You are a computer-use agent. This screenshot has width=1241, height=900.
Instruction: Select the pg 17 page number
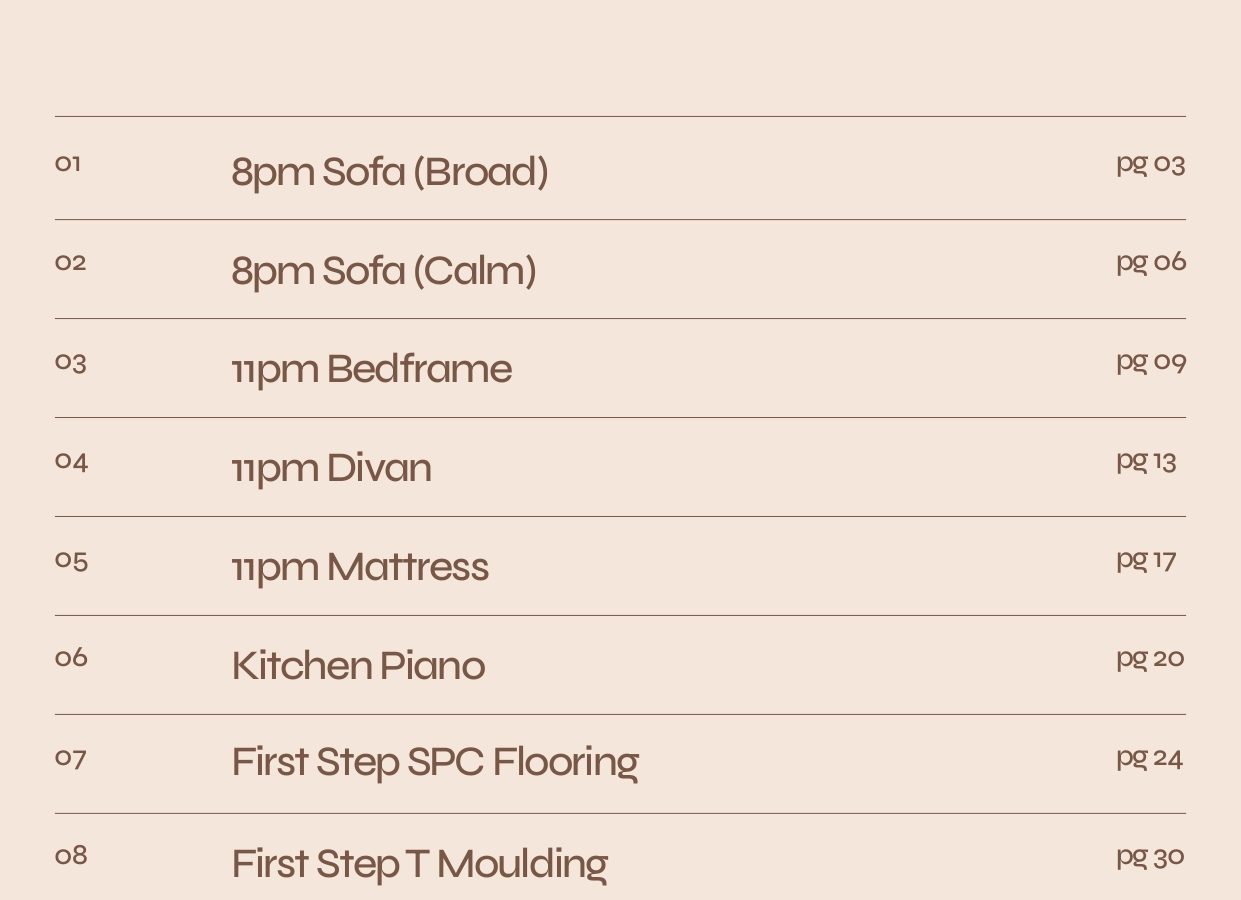coord(1146,559)
